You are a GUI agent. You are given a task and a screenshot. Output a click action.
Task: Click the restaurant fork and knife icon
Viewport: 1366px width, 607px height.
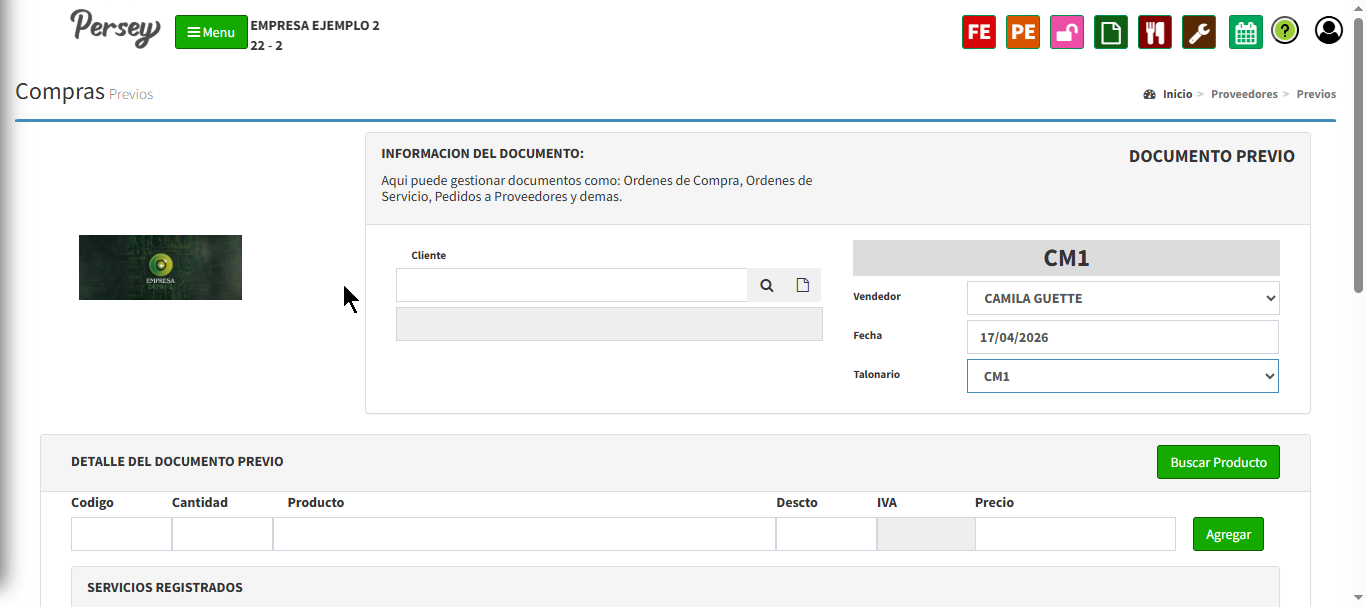1155,32
